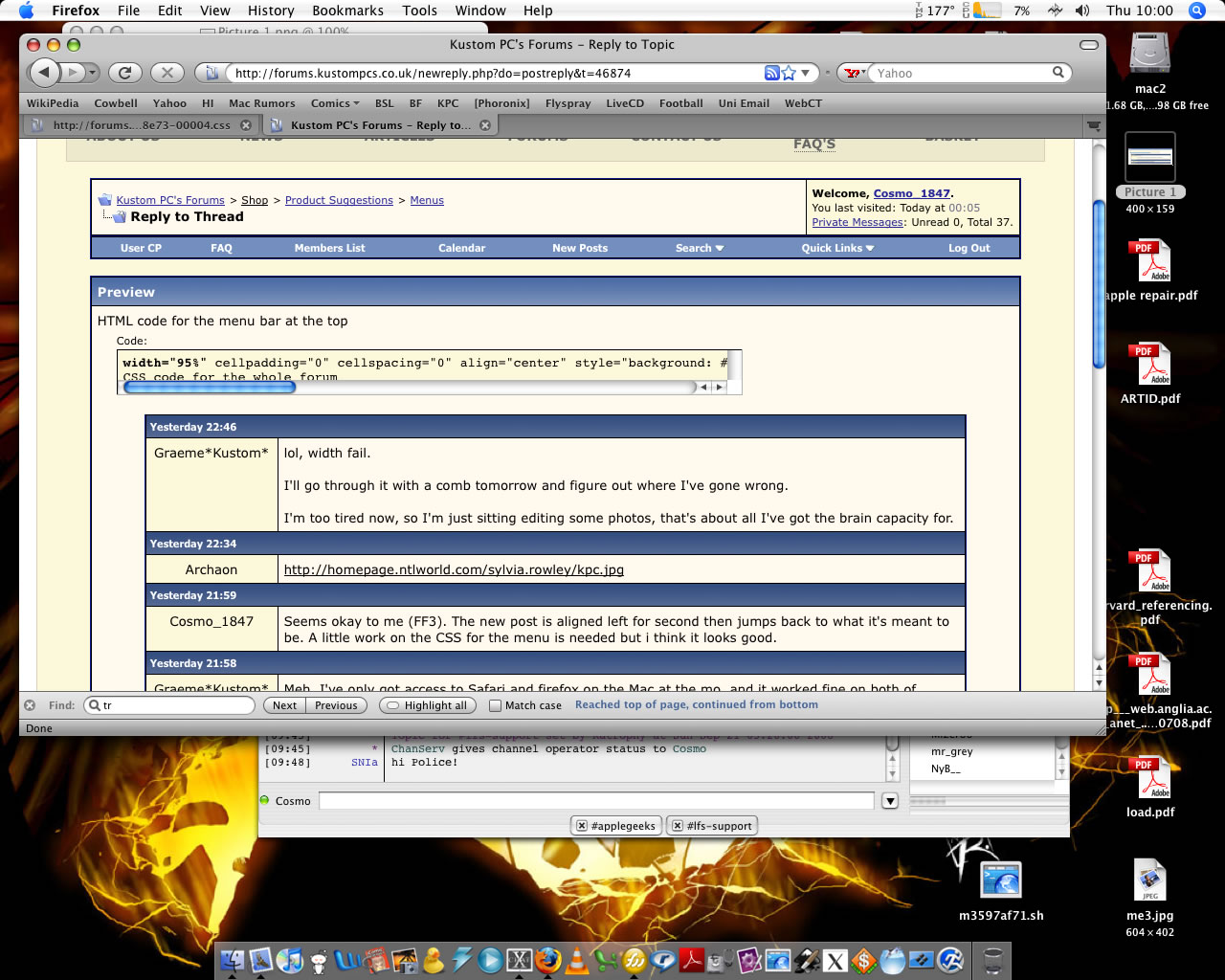Click the RSS feed icon in address bar
Image resolution: width=1225 pixels, height=980 pixels.
pyautogui.click(x=771, y=73)
